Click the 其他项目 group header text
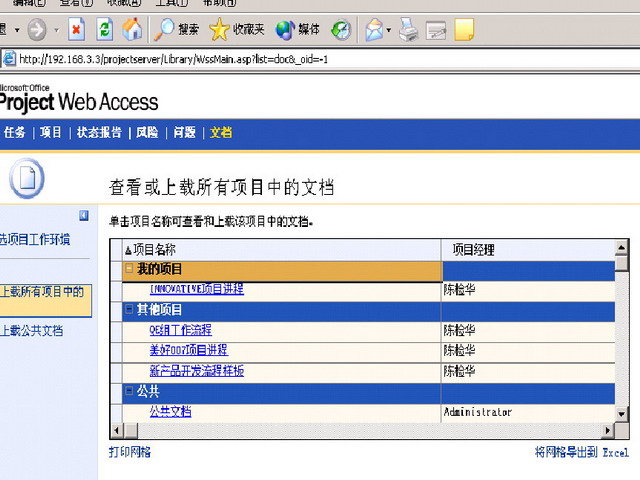The width and height of the screenshot is (640, 480). [159, 310]
